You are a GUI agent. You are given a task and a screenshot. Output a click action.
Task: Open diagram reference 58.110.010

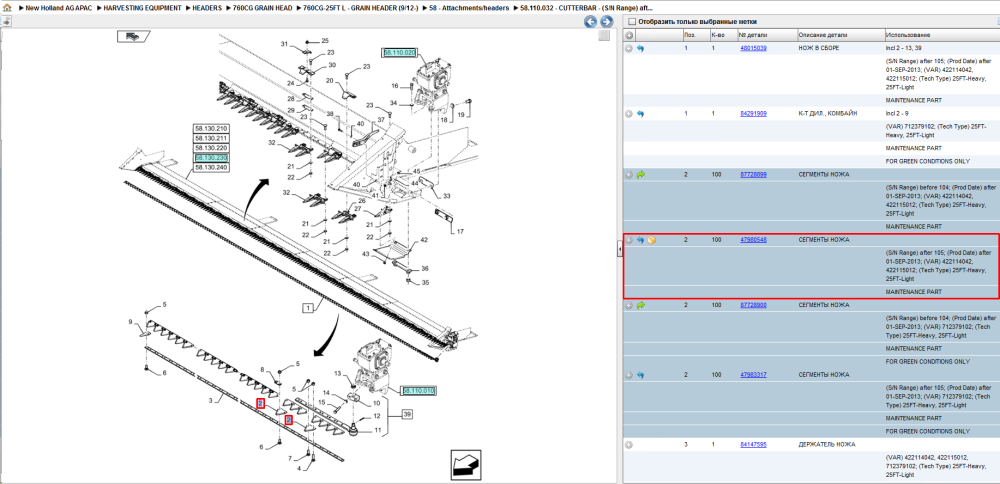[x=418, y=390]
